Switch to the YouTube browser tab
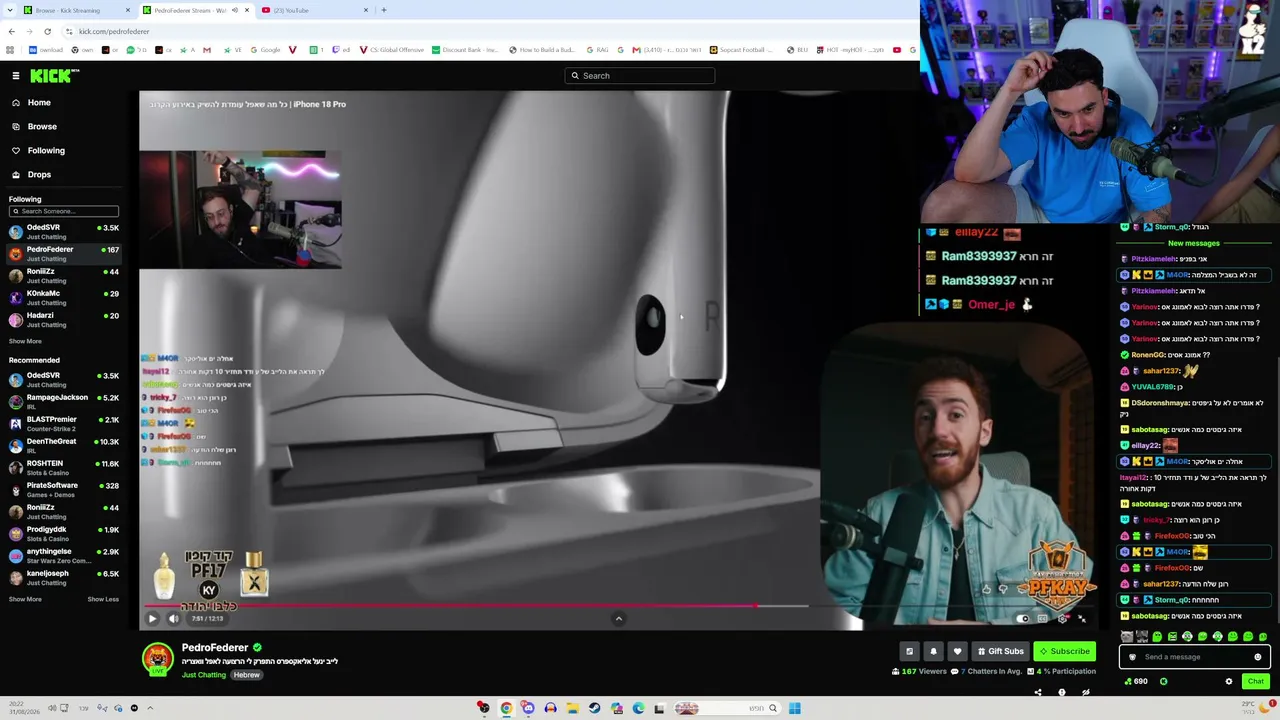This screenshot has width=1280, height=720. [315, 10]
